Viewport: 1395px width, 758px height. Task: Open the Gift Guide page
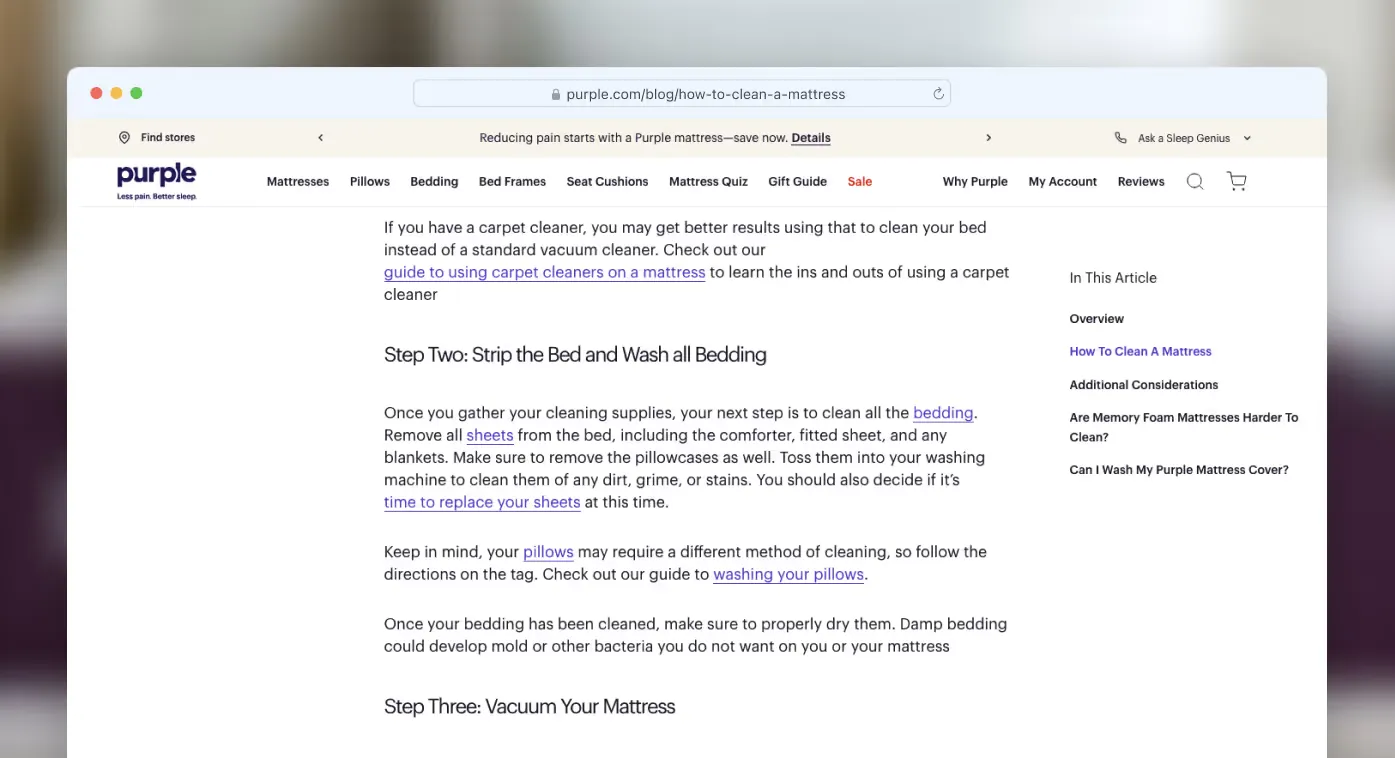tap(797, 181)
